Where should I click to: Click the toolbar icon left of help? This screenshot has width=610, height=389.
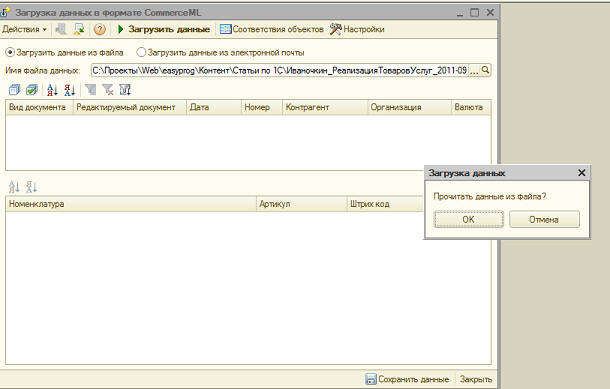79,29
